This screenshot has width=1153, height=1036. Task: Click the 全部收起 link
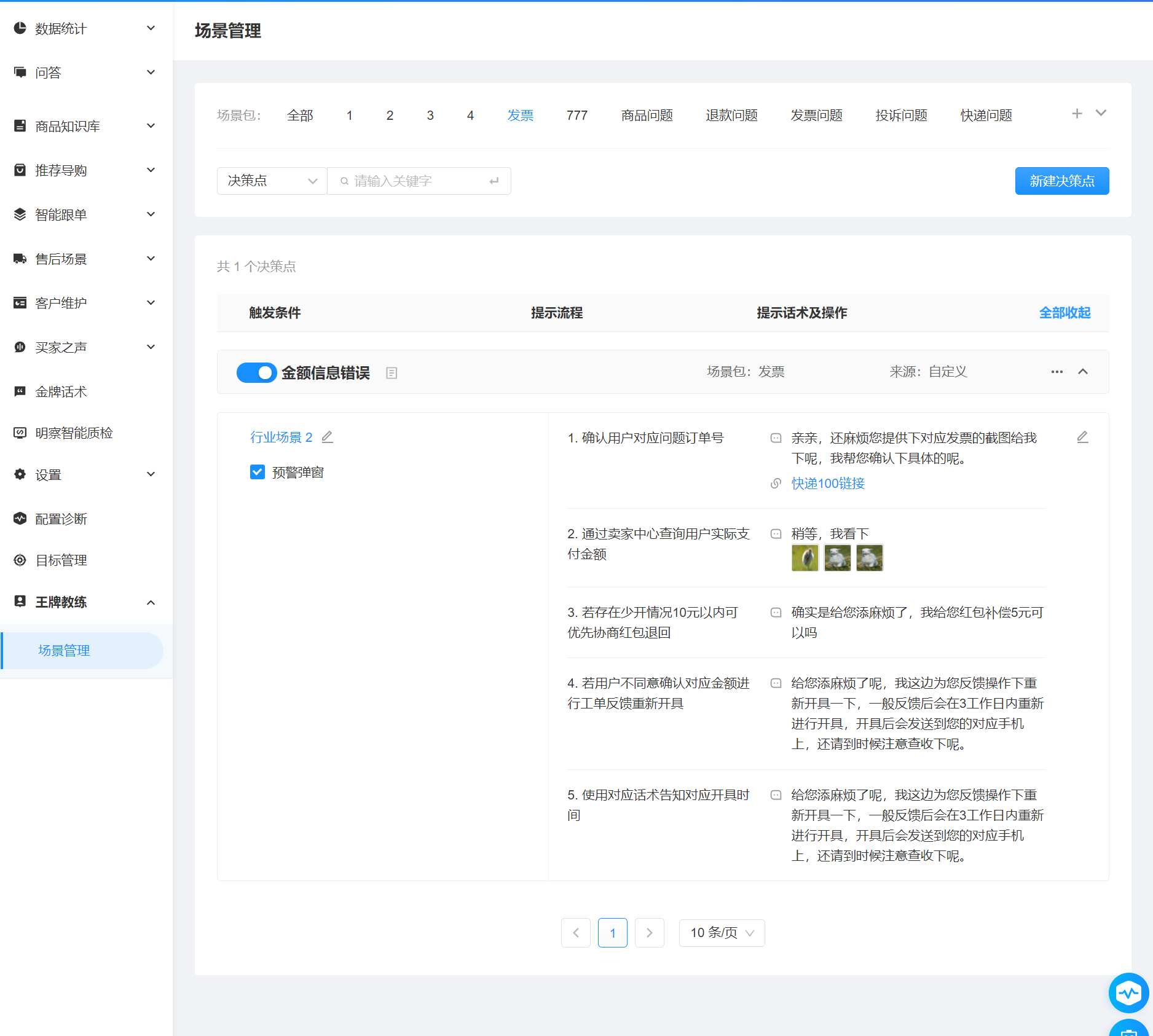1064,313
